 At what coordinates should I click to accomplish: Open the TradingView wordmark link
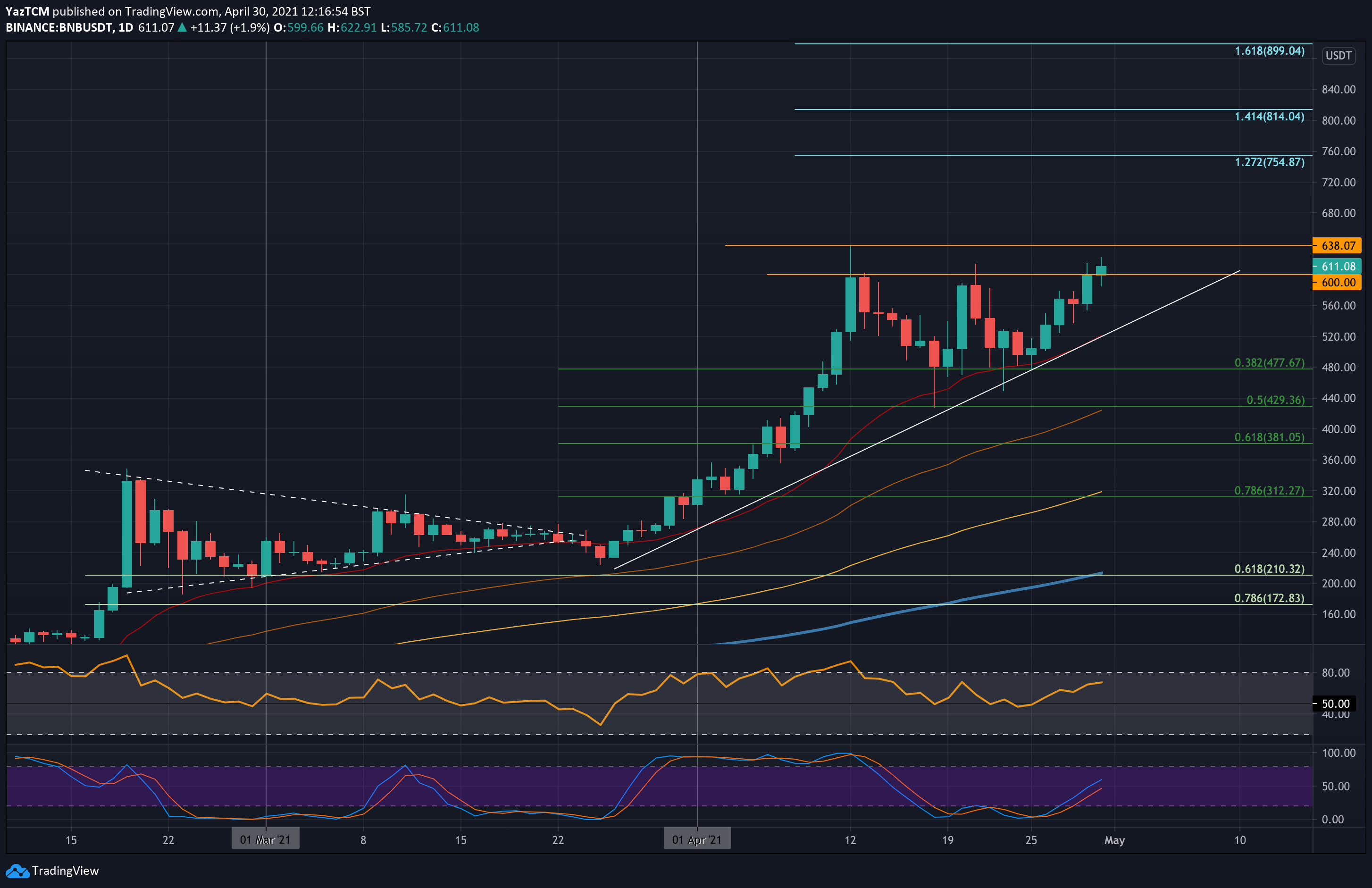tap(65, 871)
